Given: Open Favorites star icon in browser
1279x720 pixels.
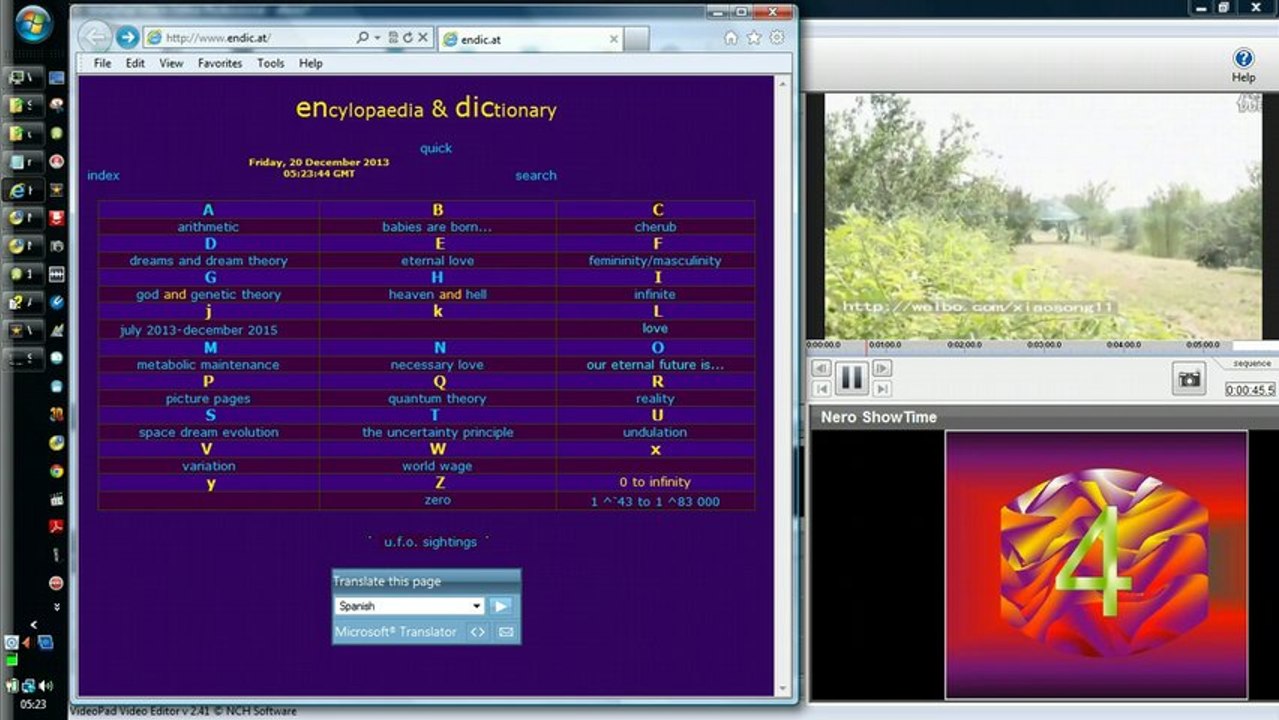Looking at the screenshot, I should click(754, 38).
